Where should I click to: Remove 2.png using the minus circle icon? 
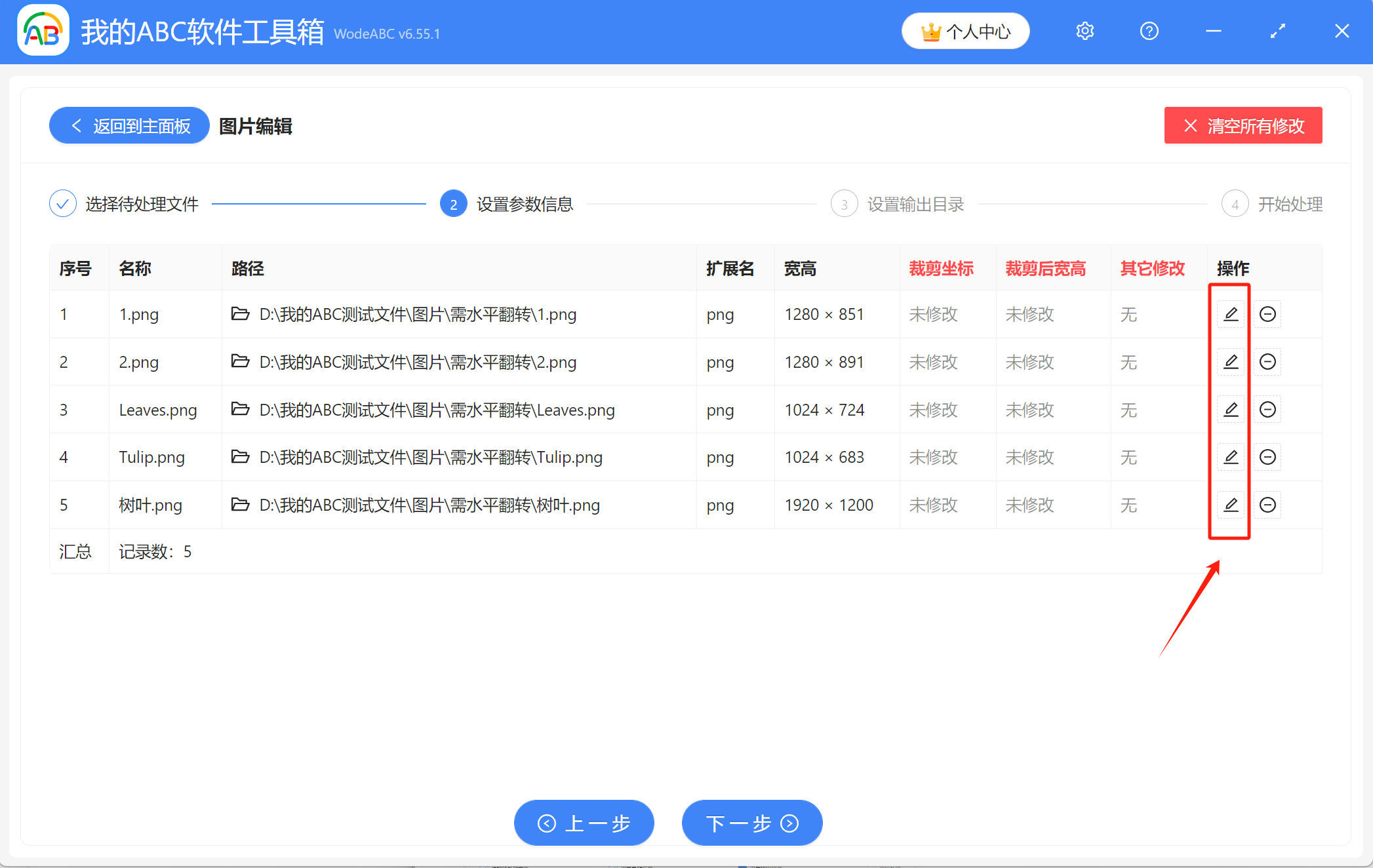point(1267,362)
